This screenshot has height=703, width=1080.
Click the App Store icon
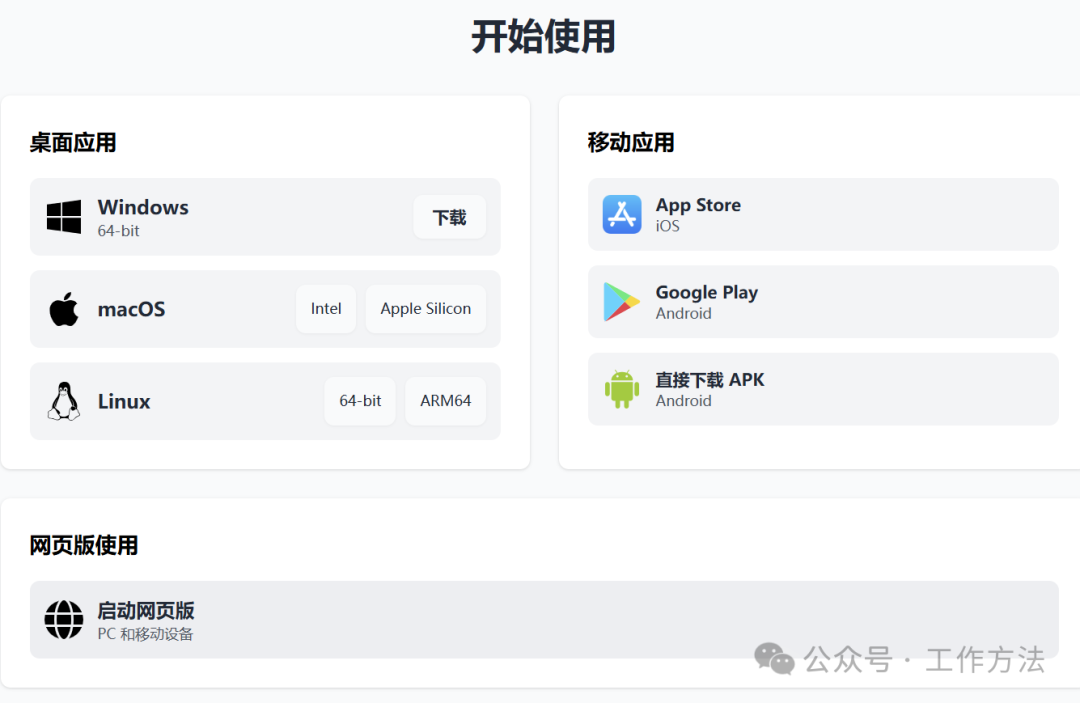click(622, 214)
